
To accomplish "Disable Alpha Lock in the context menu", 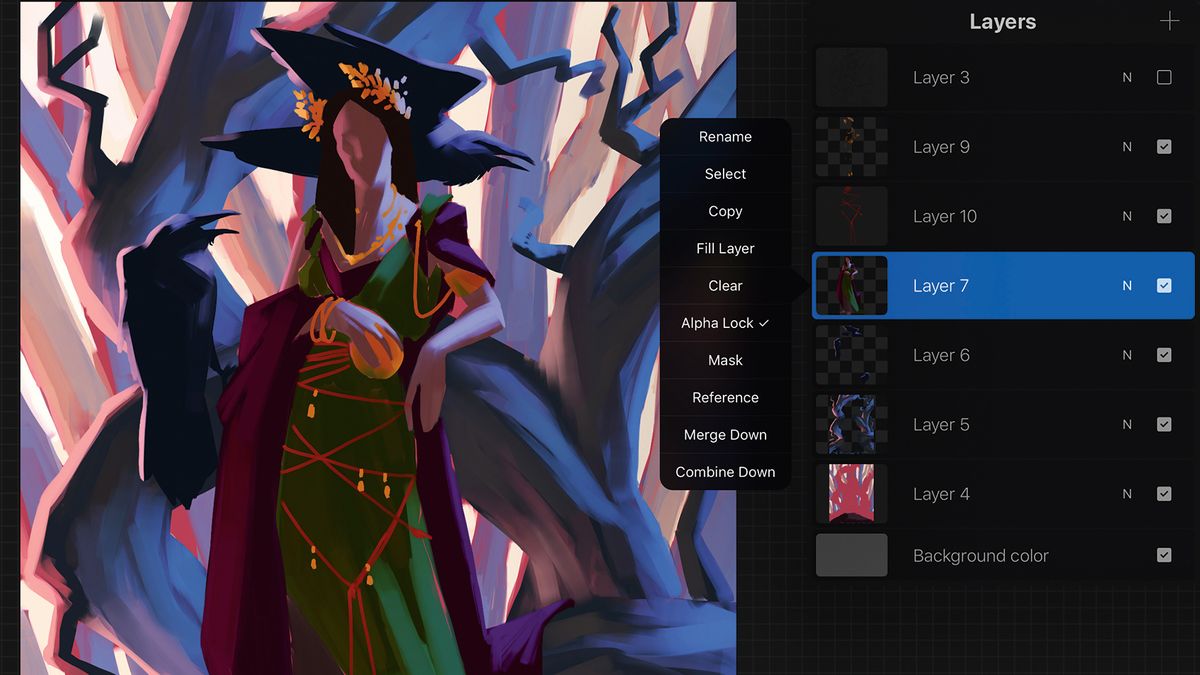I will tap(724, 323).
